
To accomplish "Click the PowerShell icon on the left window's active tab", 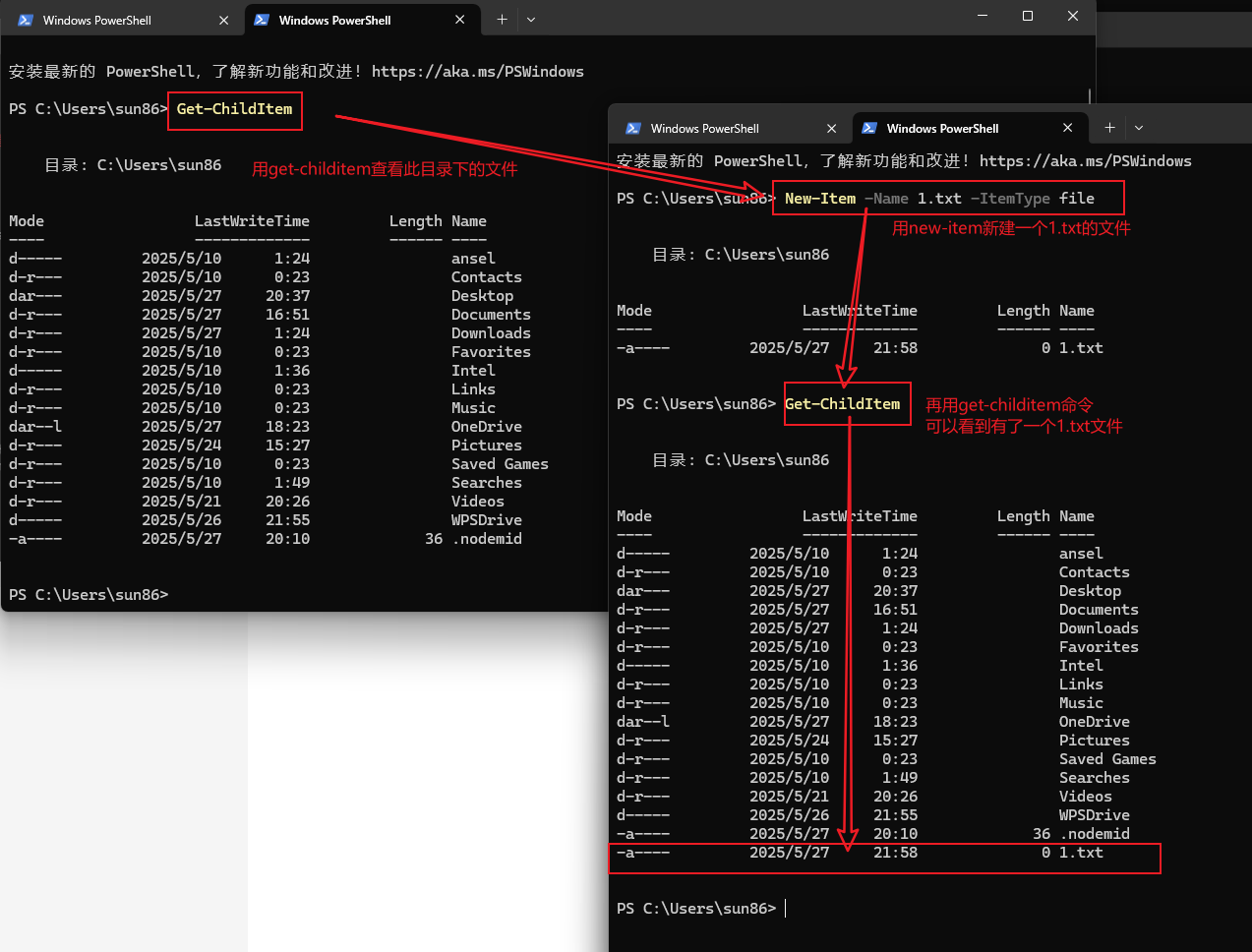I will pyautogui.click(x=262, y=19).
